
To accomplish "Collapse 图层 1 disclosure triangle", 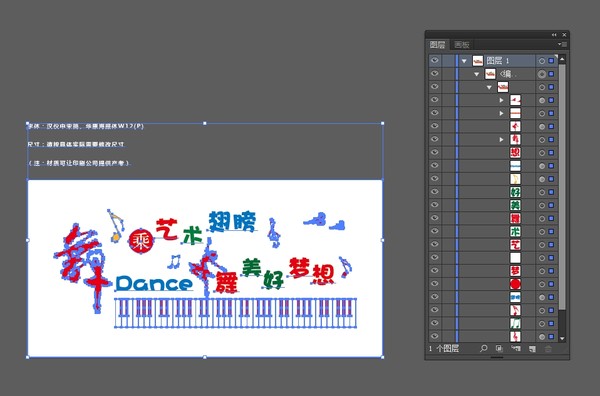I will point(464,61).
